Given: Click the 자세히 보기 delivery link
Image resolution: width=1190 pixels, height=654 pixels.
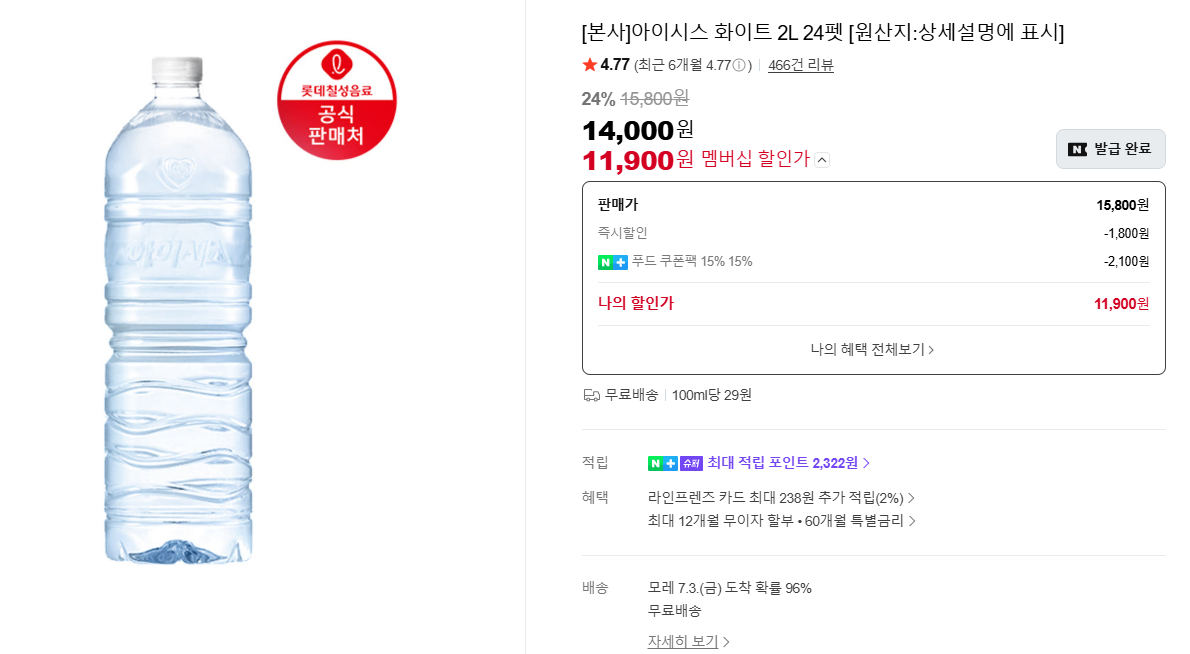Looking at the screenshot, I should pyautogui.click(x=688, y=641).
